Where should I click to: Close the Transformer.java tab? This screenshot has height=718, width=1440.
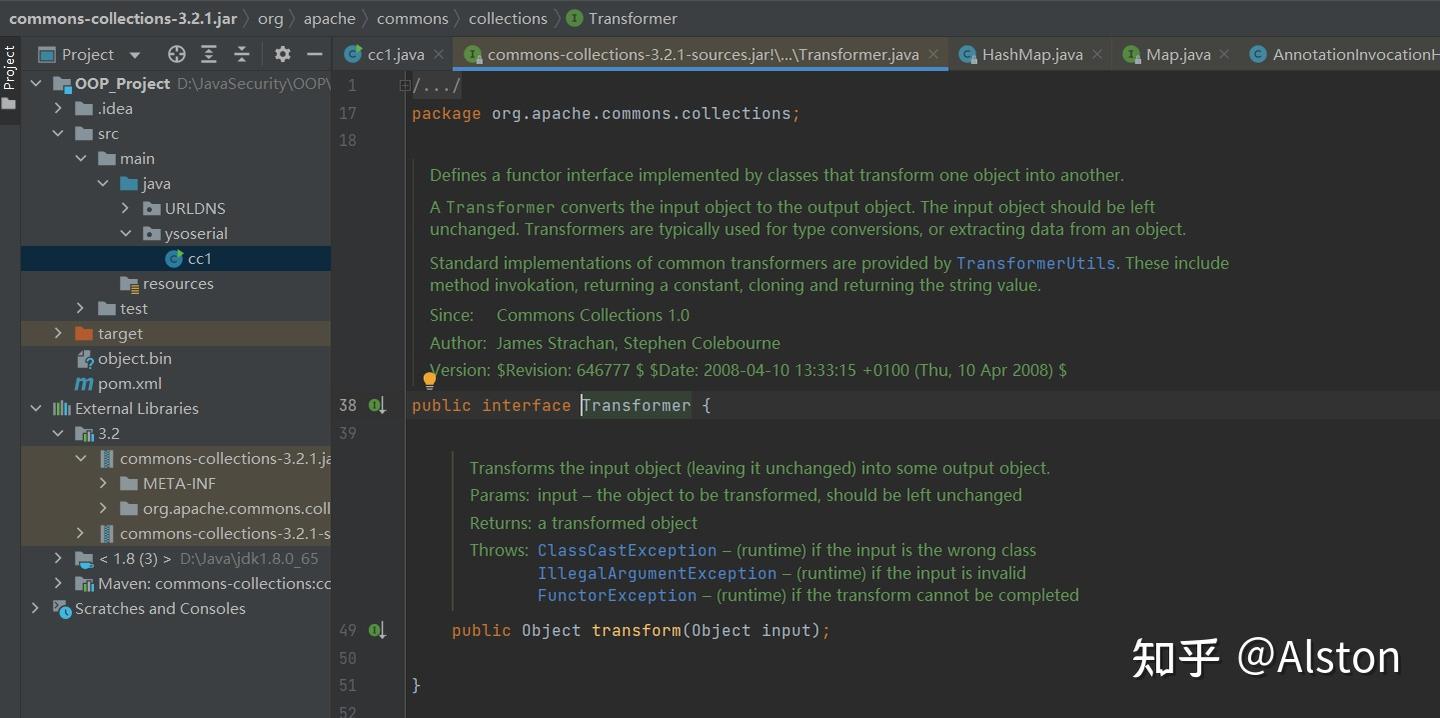934,54
